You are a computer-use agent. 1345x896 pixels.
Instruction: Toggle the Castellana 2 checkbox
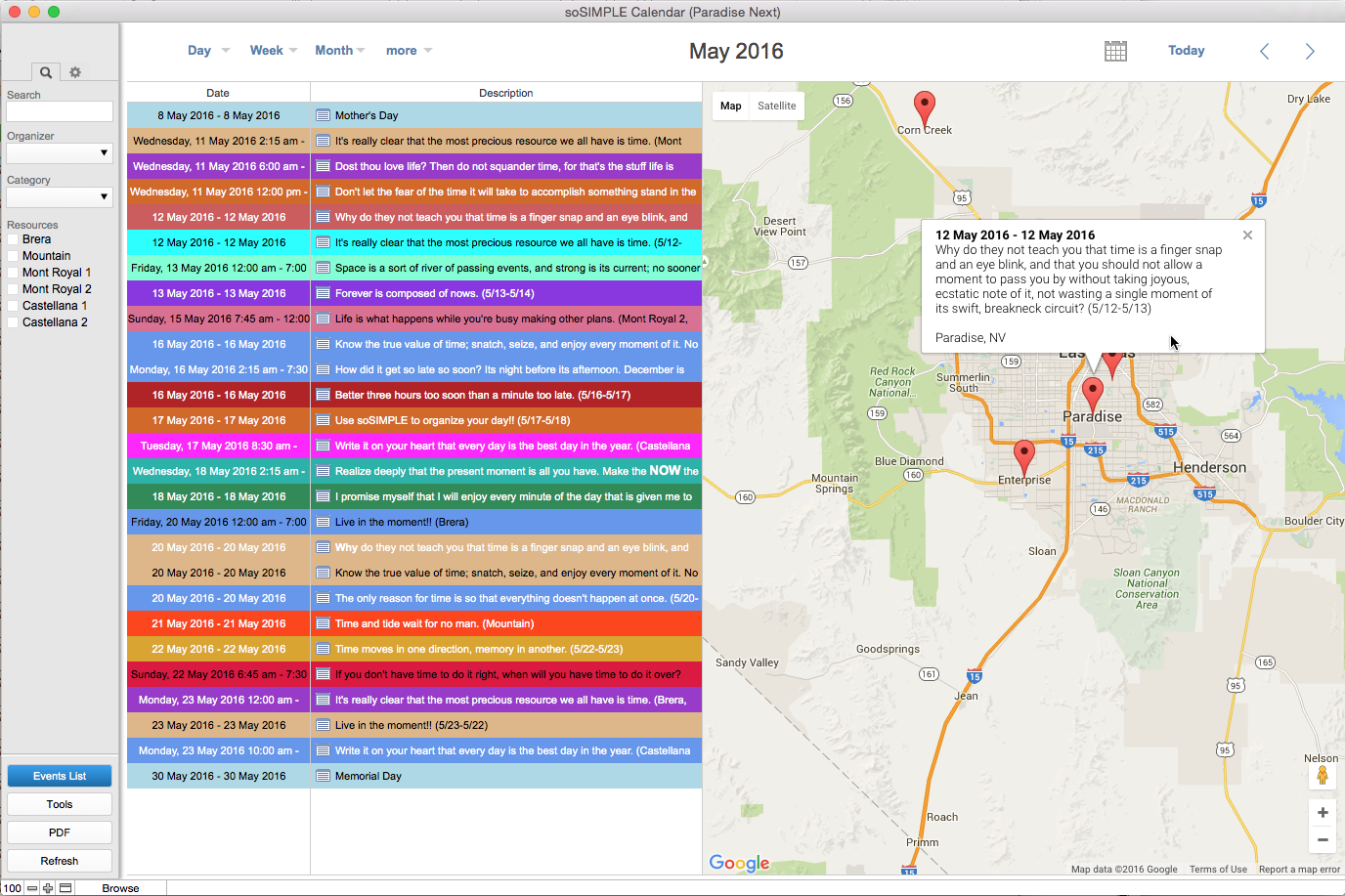[13, 322]
